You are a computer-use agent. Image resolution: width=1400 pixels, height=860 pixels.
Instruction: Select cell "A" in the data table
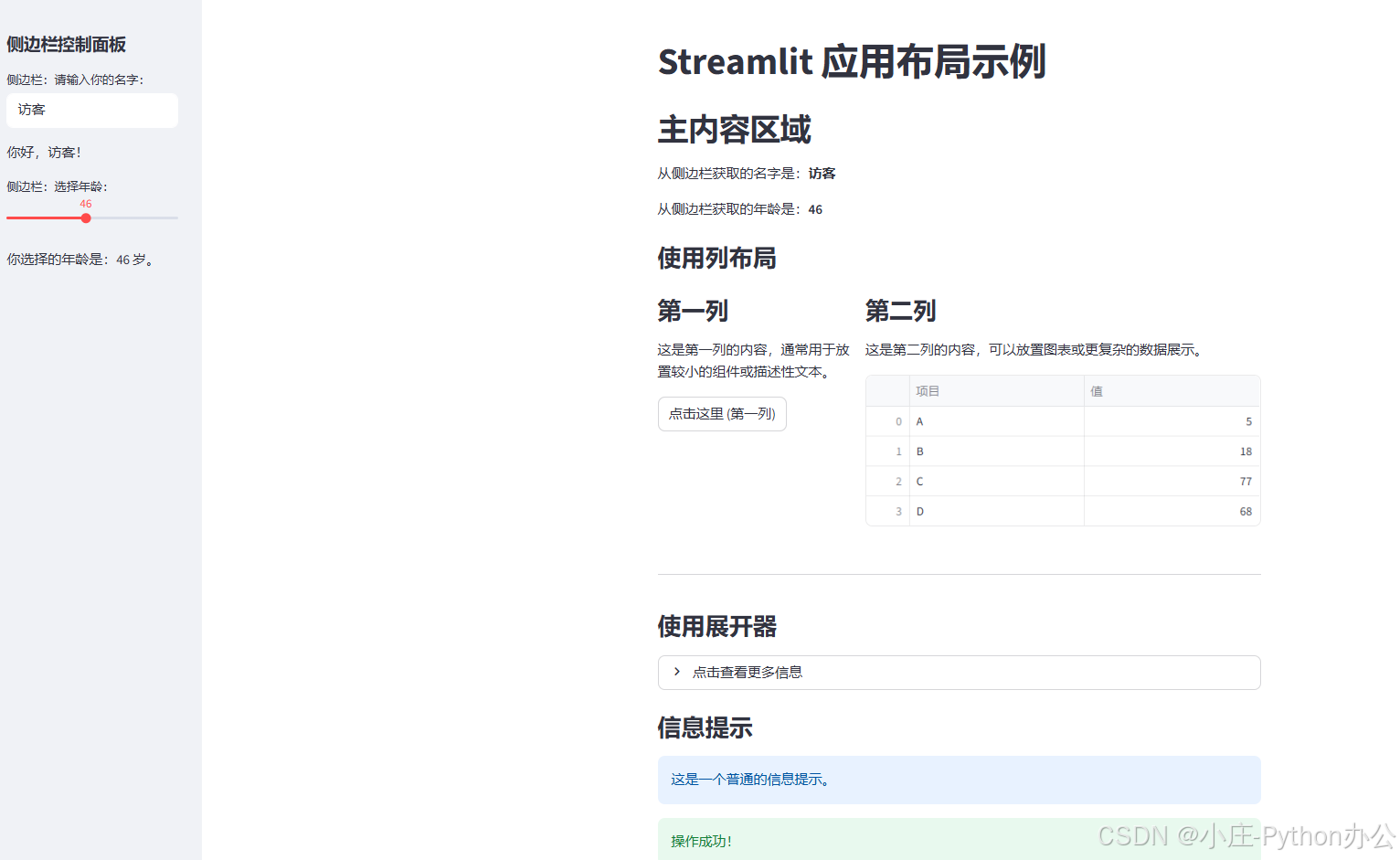[x=919, y=421]
